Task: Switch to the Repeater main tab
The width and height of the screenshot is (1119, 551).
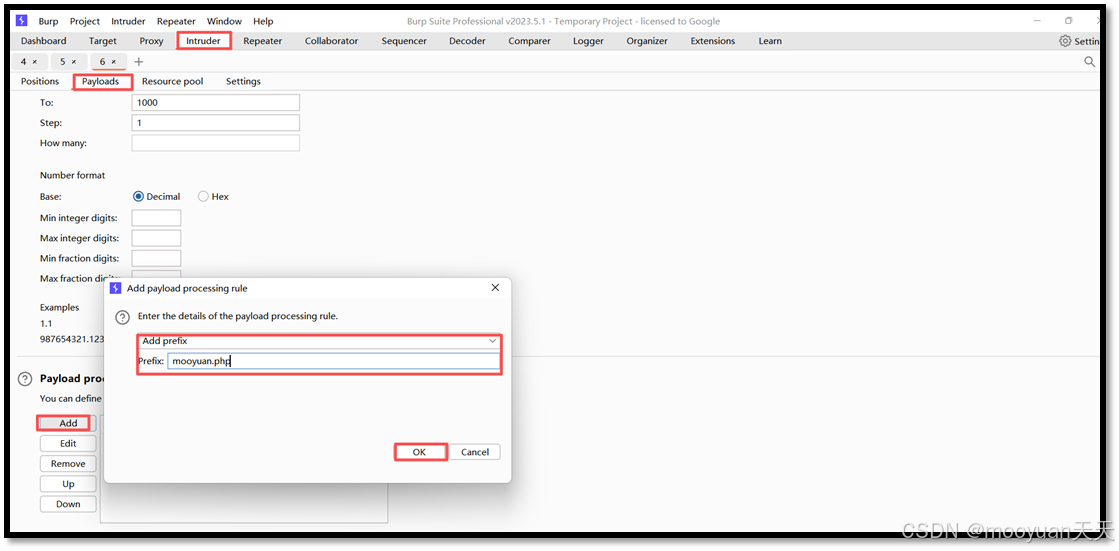Action: [x=263, y=41]
